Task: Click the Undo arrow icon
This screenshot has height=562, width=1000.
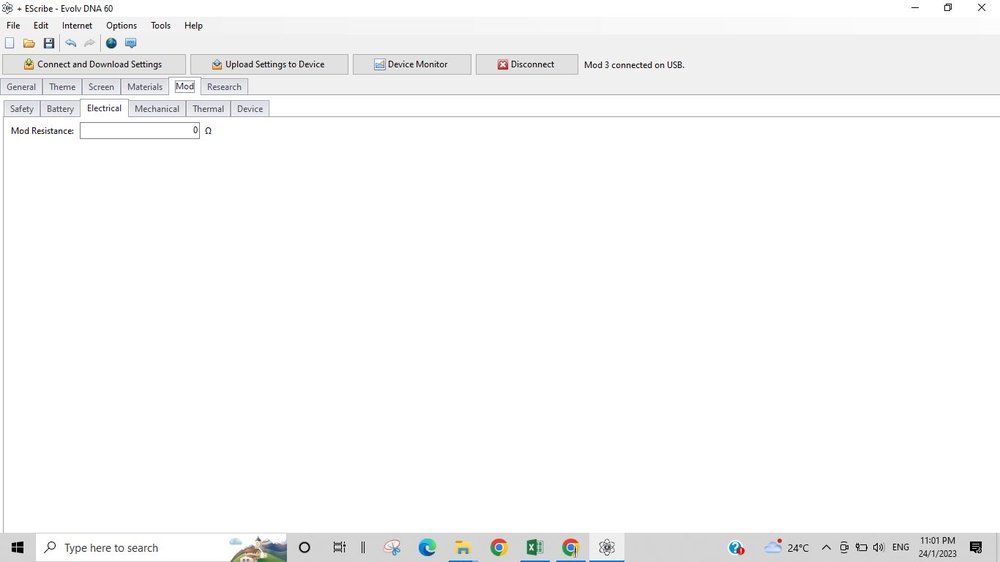Action: pyautogui.click(x=70, y=43)
